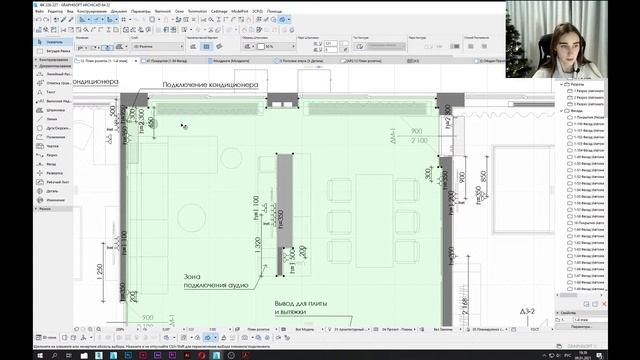This screenshot has width=640, height=360.
Task: Open the Teamwork menu
Action: (x=163, y=11)
